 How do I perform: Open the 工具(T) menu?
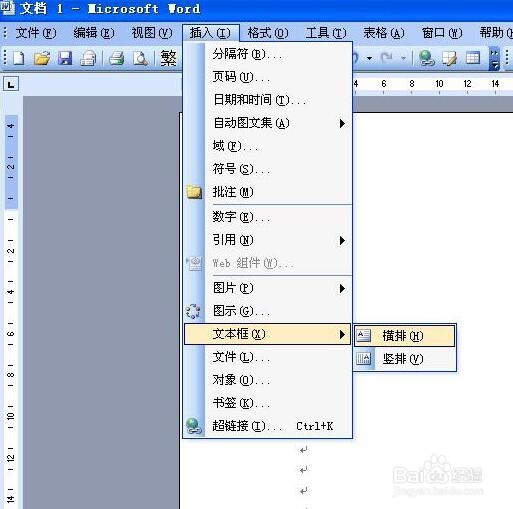326,33
